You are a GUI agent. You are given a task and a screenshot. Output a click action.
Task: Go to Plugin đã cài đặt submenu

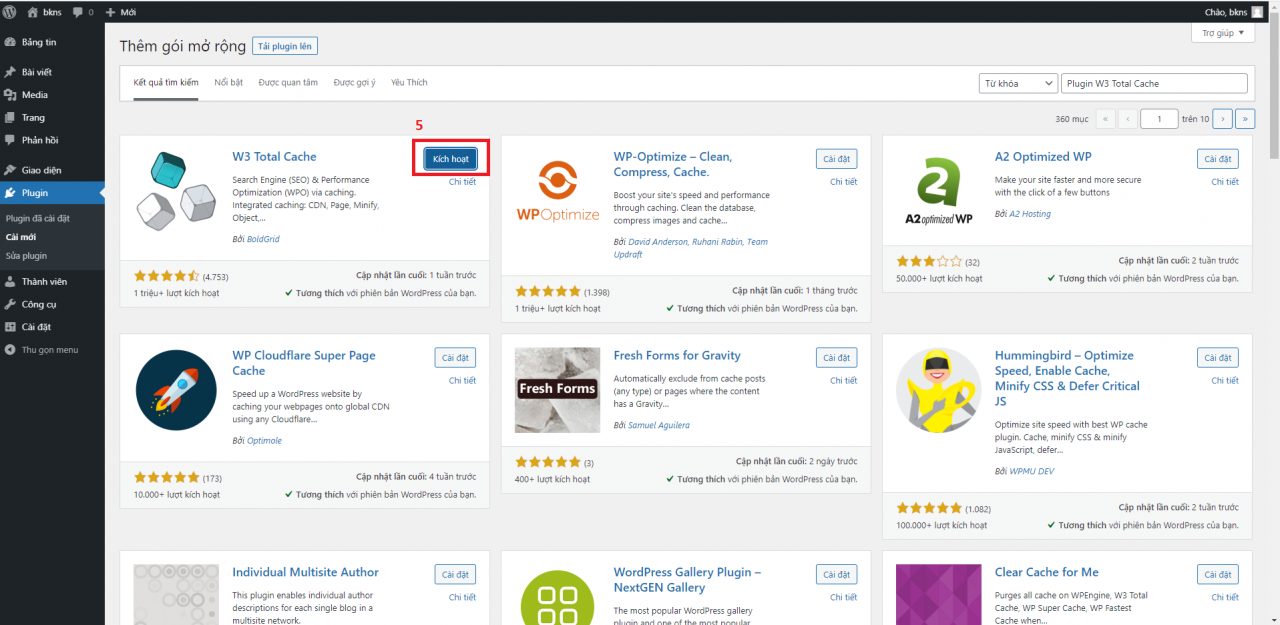[38, 218]
